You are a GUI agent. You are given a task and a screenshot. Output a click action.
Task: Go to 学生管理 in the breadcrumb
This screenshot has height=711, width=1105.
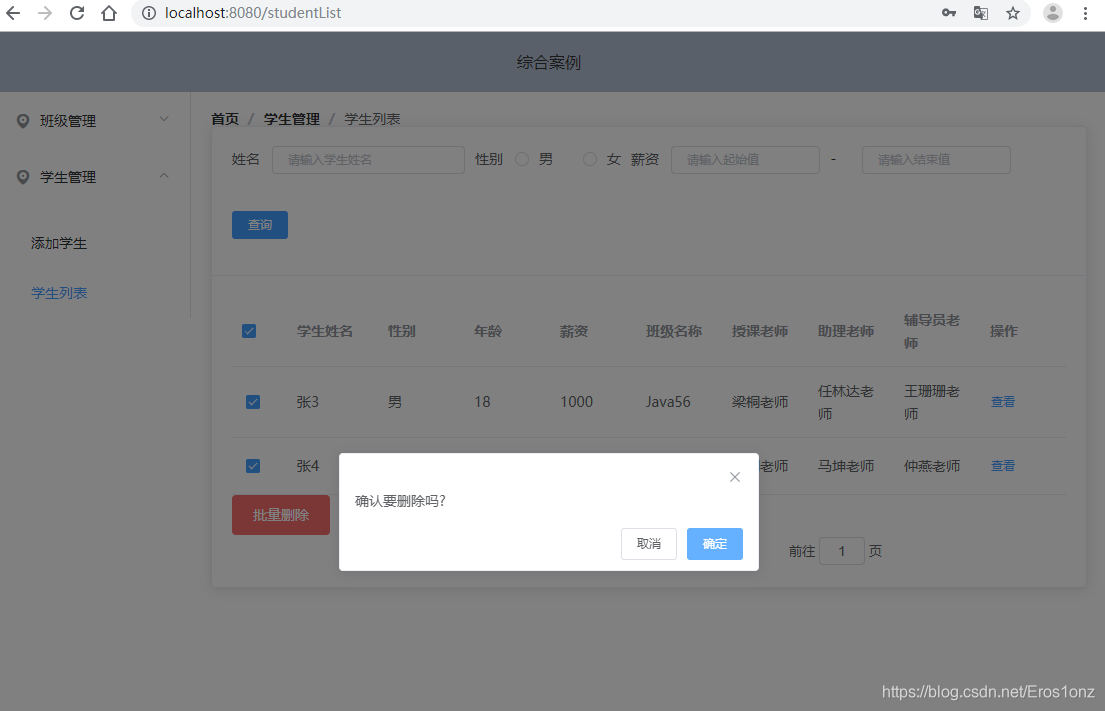pyautogui.click(x=292, y=119)
